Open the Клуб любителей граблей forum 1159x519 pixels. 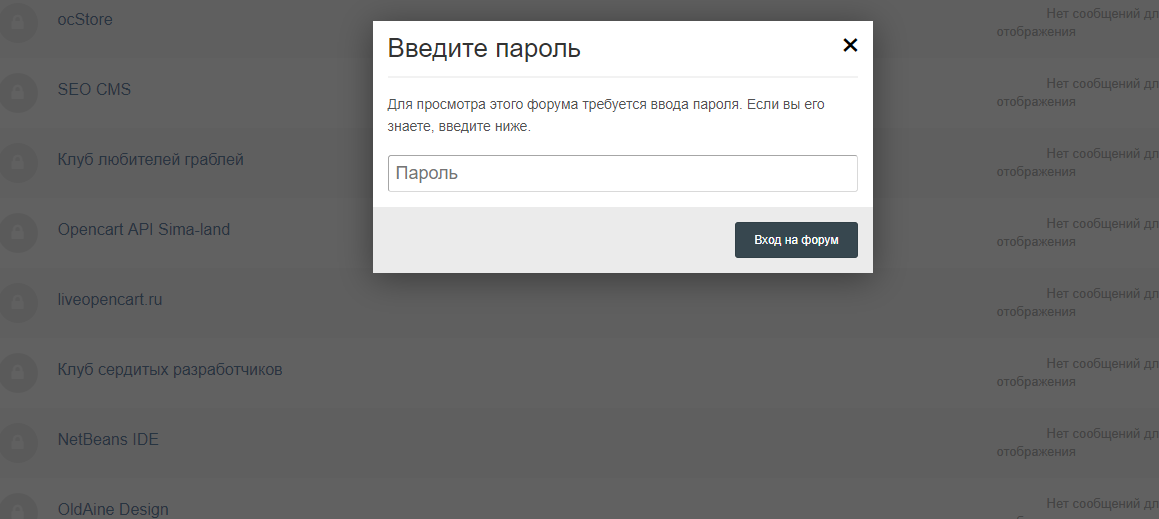click(x=151, y=160)
